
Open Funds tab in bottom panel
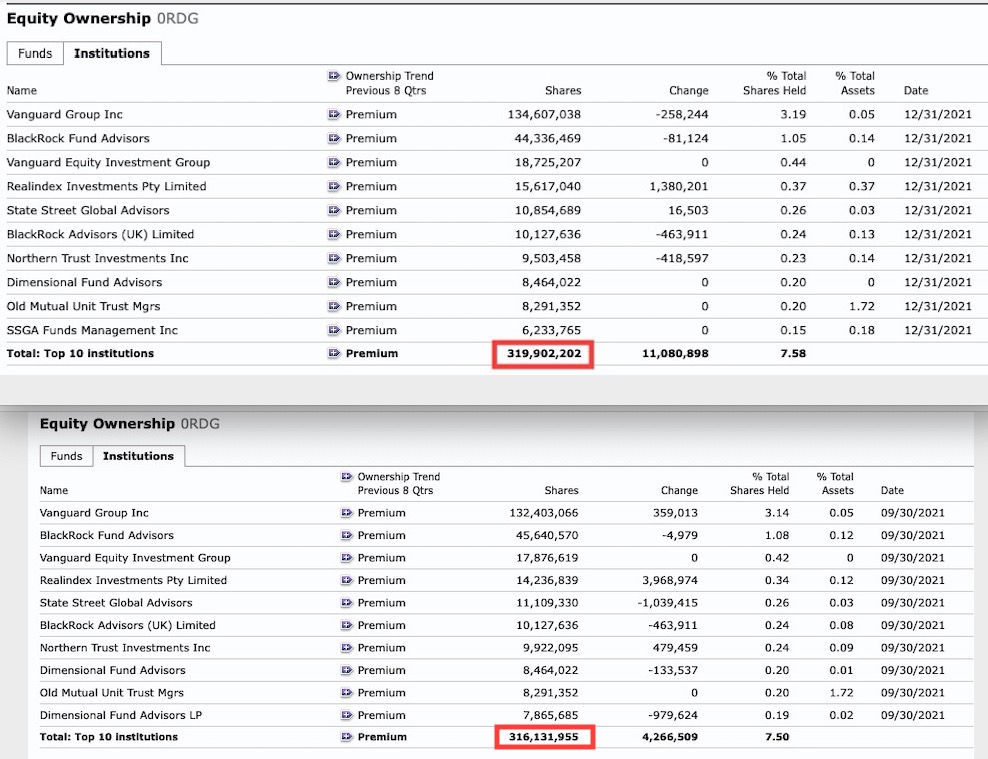tap(66, 456)
